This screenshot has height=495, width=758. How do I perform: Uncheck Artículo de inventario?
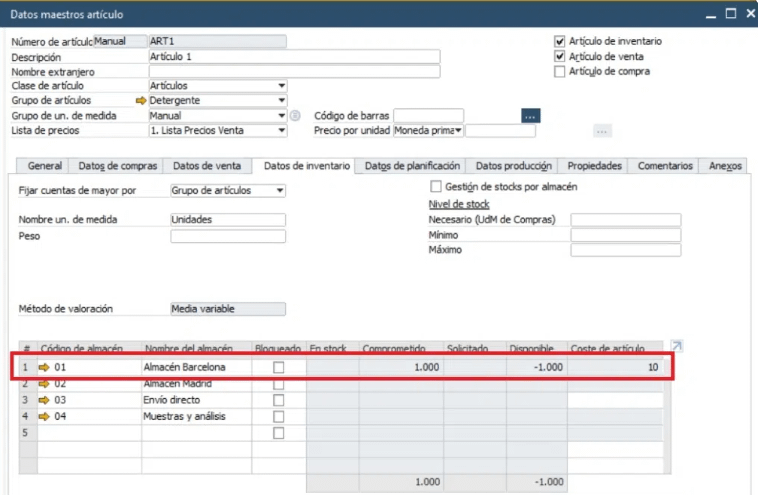pos(560,42)
